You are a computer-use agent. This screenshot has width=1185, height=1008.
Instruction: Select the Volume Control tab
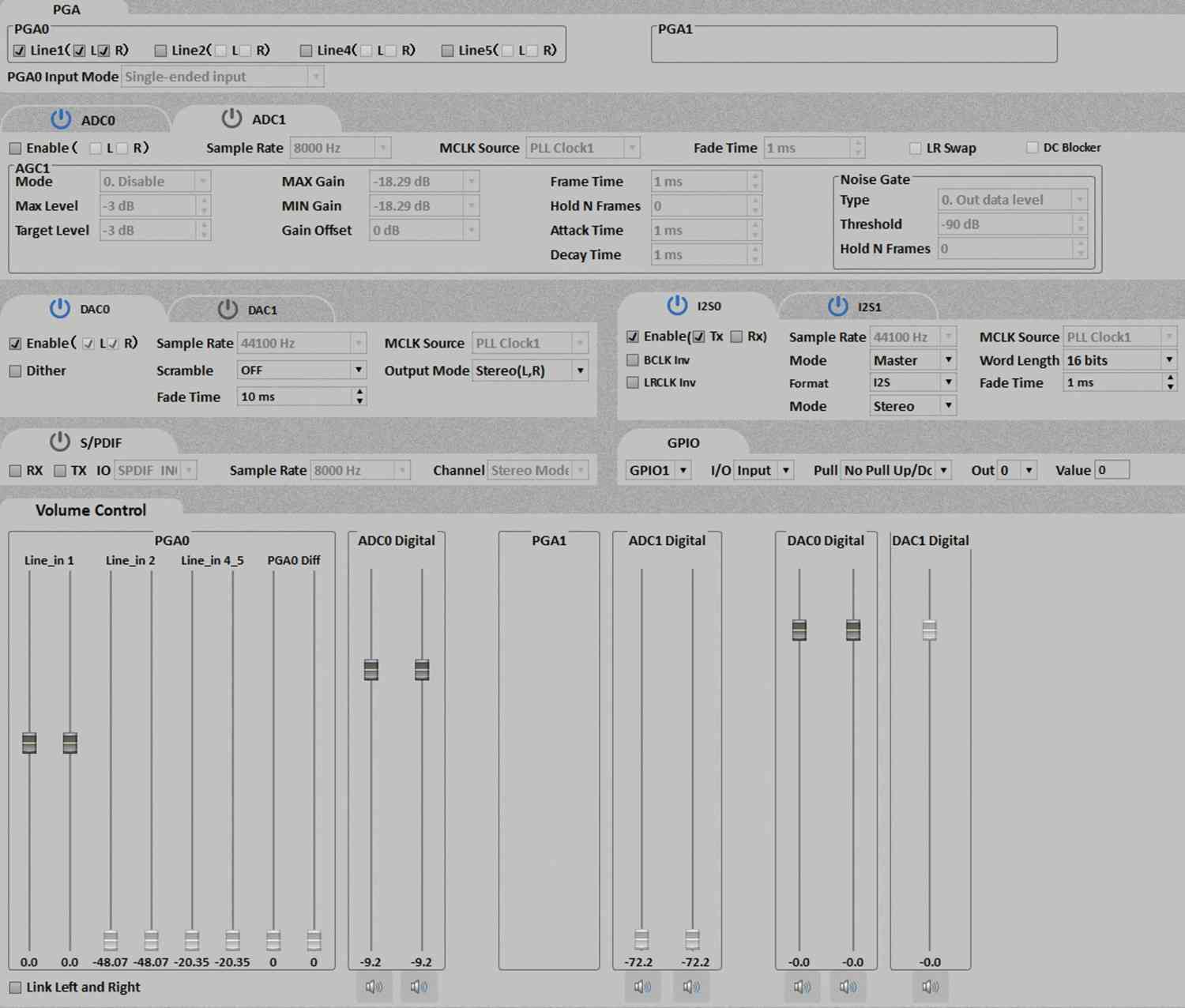point(91,510)
